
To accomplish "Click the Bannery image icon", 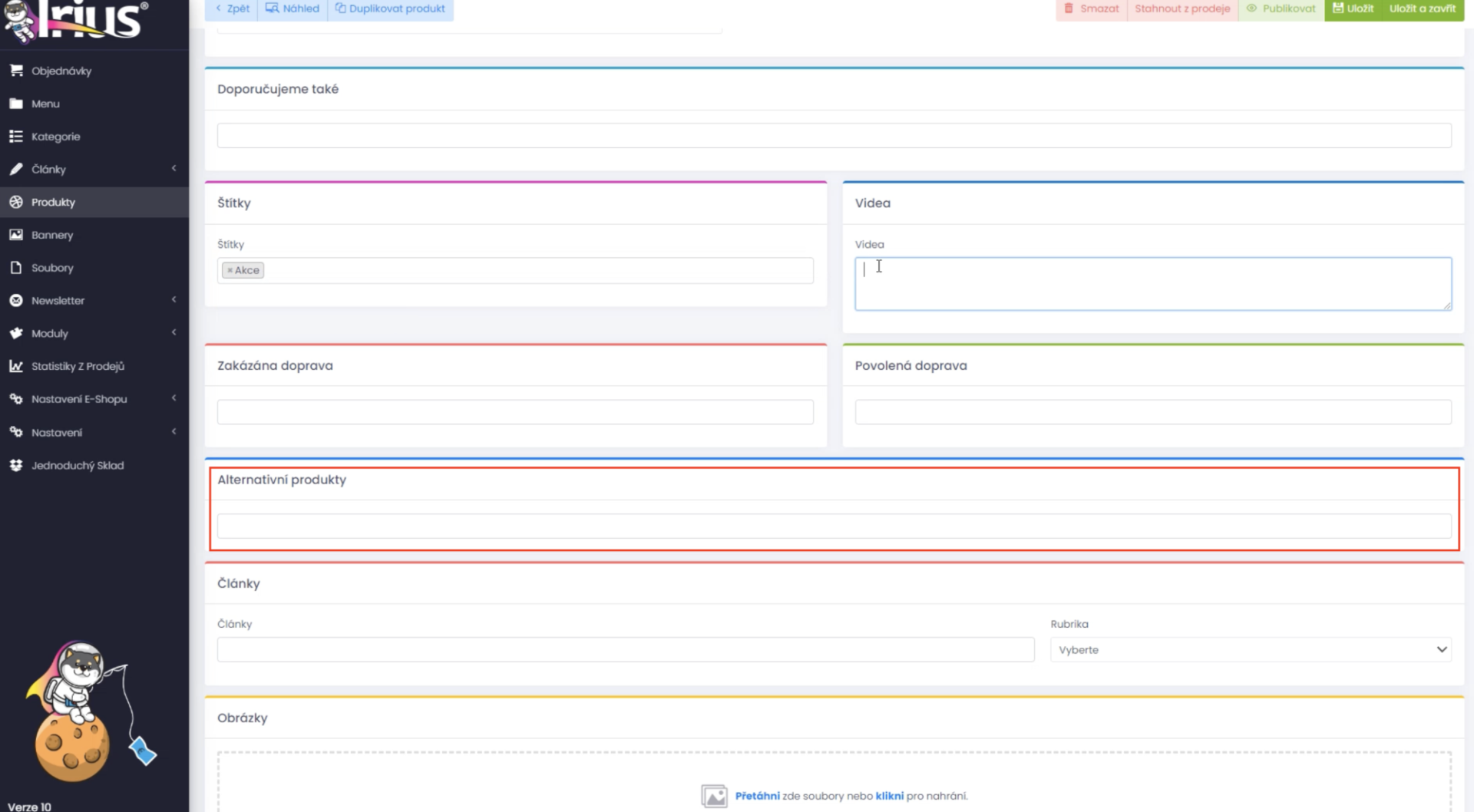I will (x=16, y=235).
